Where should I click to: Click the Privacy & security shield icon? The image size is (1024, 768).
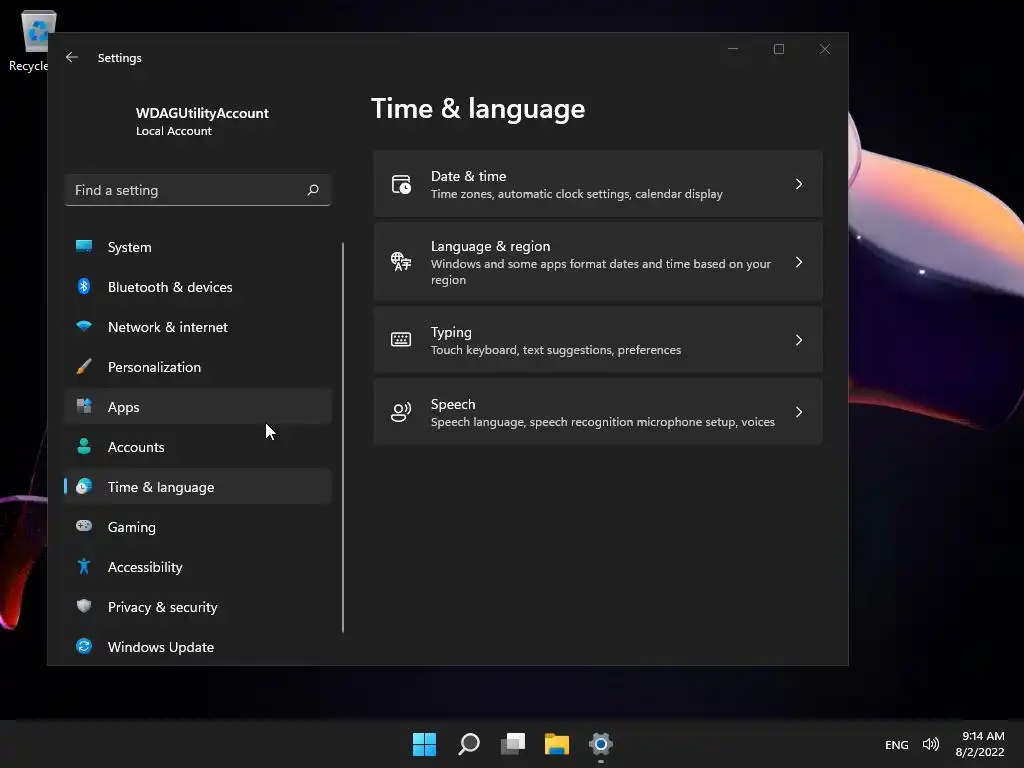[x=84, y=606]
